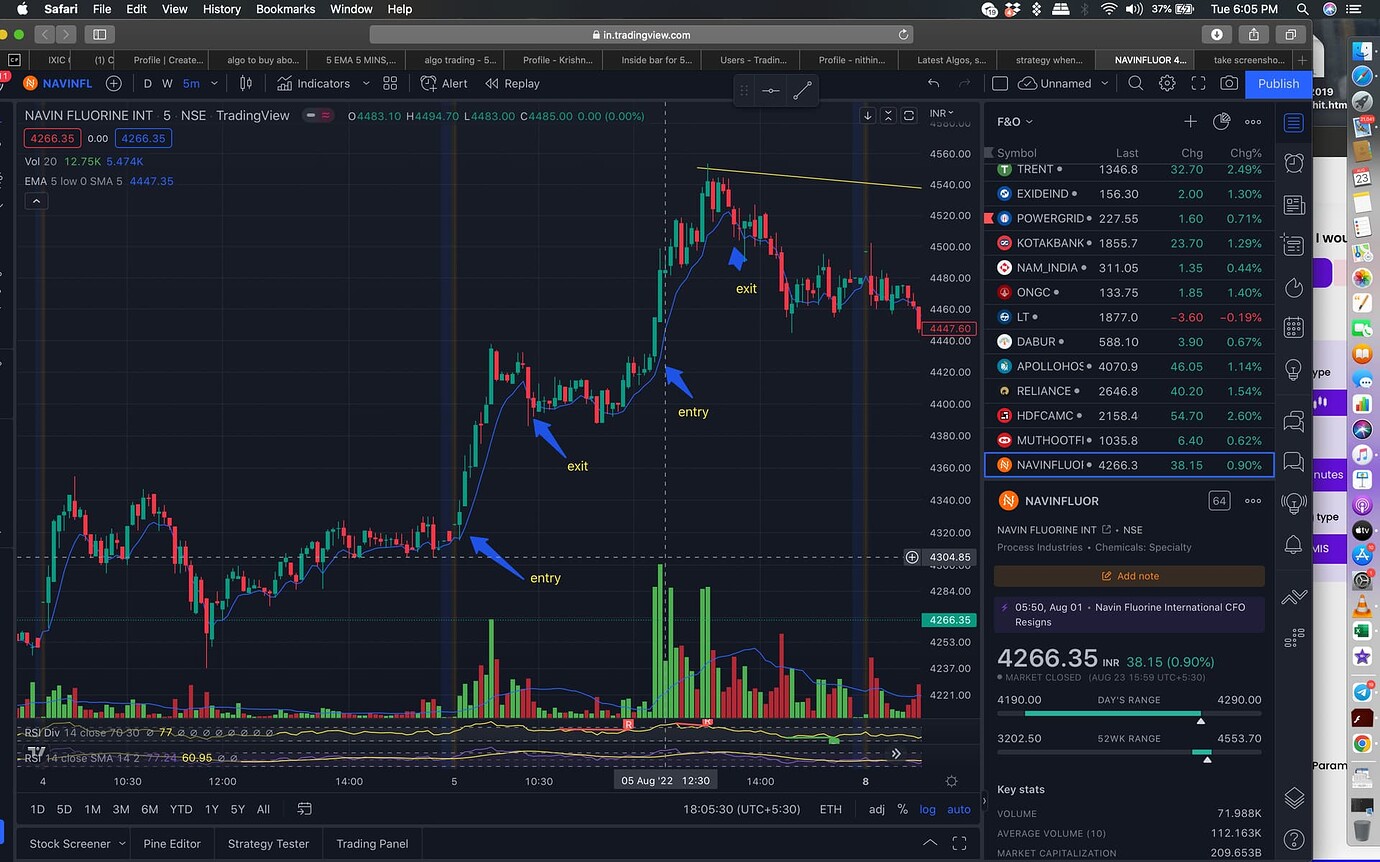The width and height of the screenshot is (1380, 862).
Task: Select POWERGRID in the watchlist
Action: pos(1129,218)
